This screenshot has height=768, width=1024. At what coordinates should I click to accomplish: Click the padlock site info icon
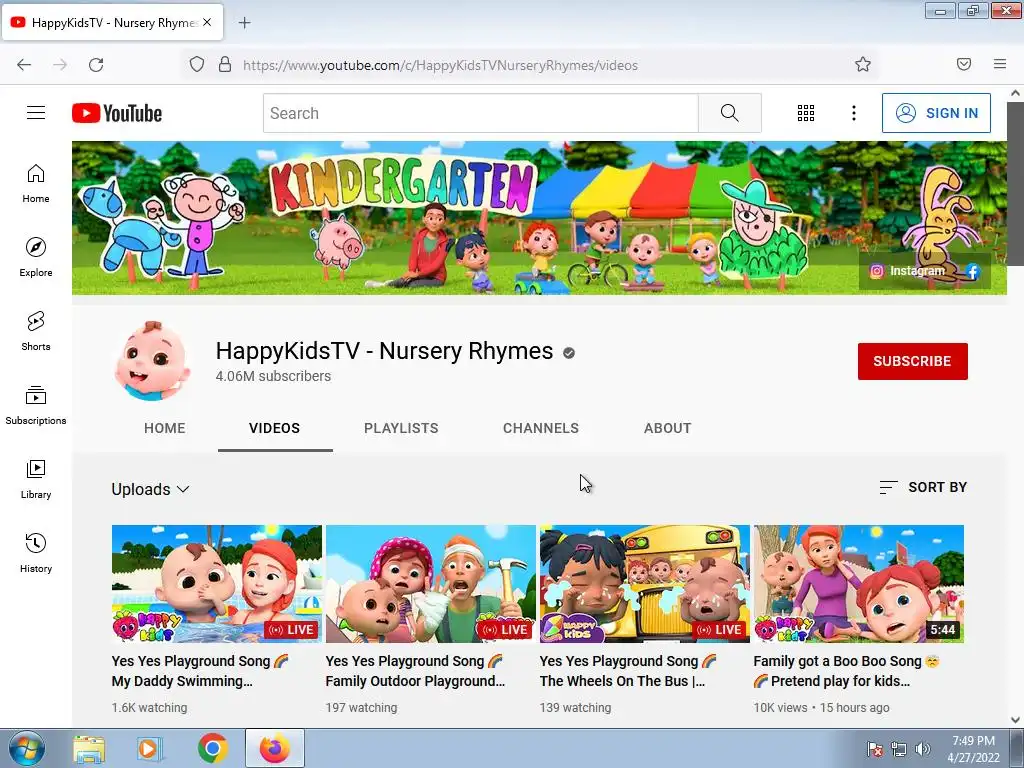click(225, 65)
